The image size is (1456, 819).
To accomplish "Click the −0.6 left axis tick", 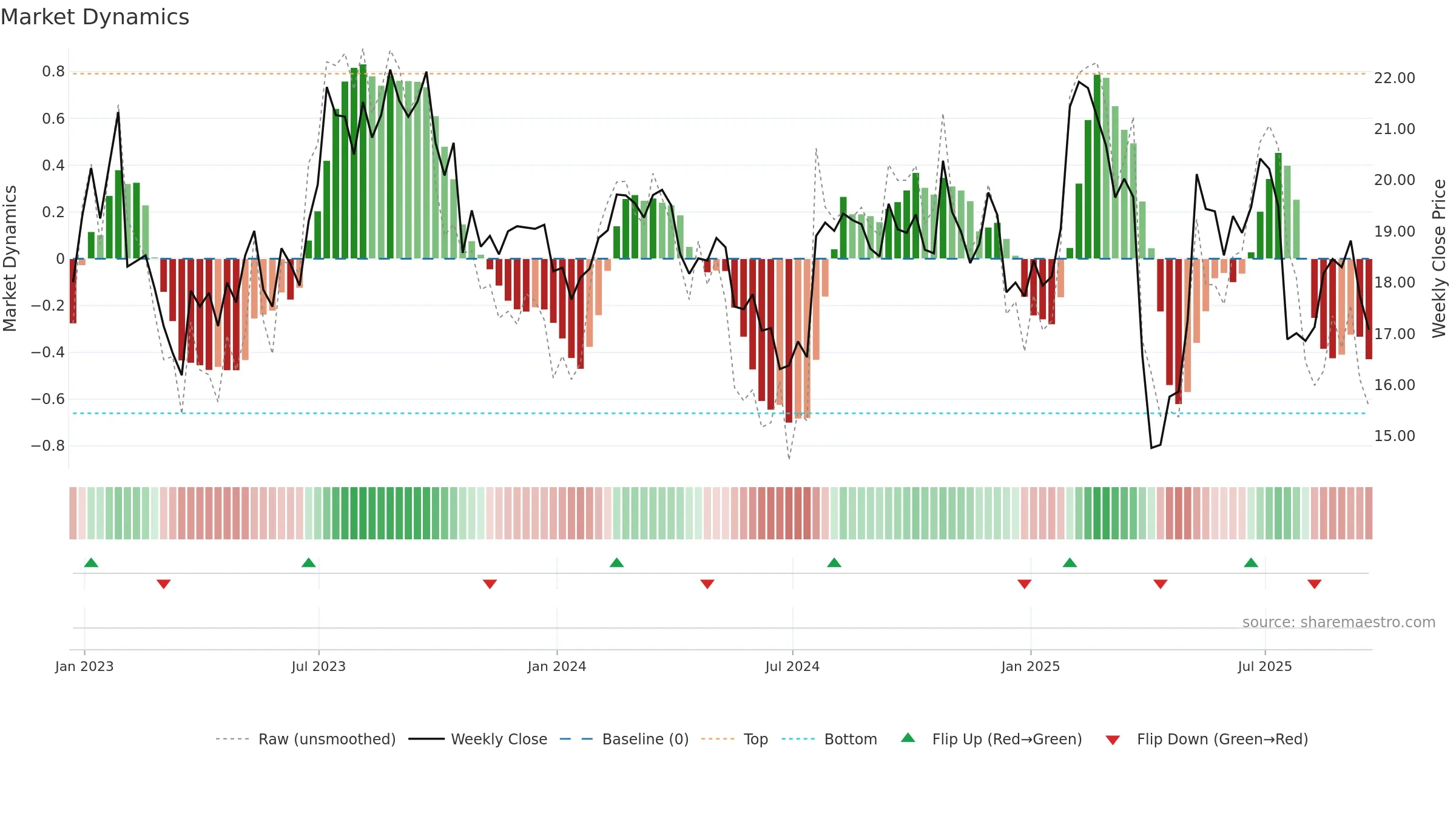I will 48,399.
